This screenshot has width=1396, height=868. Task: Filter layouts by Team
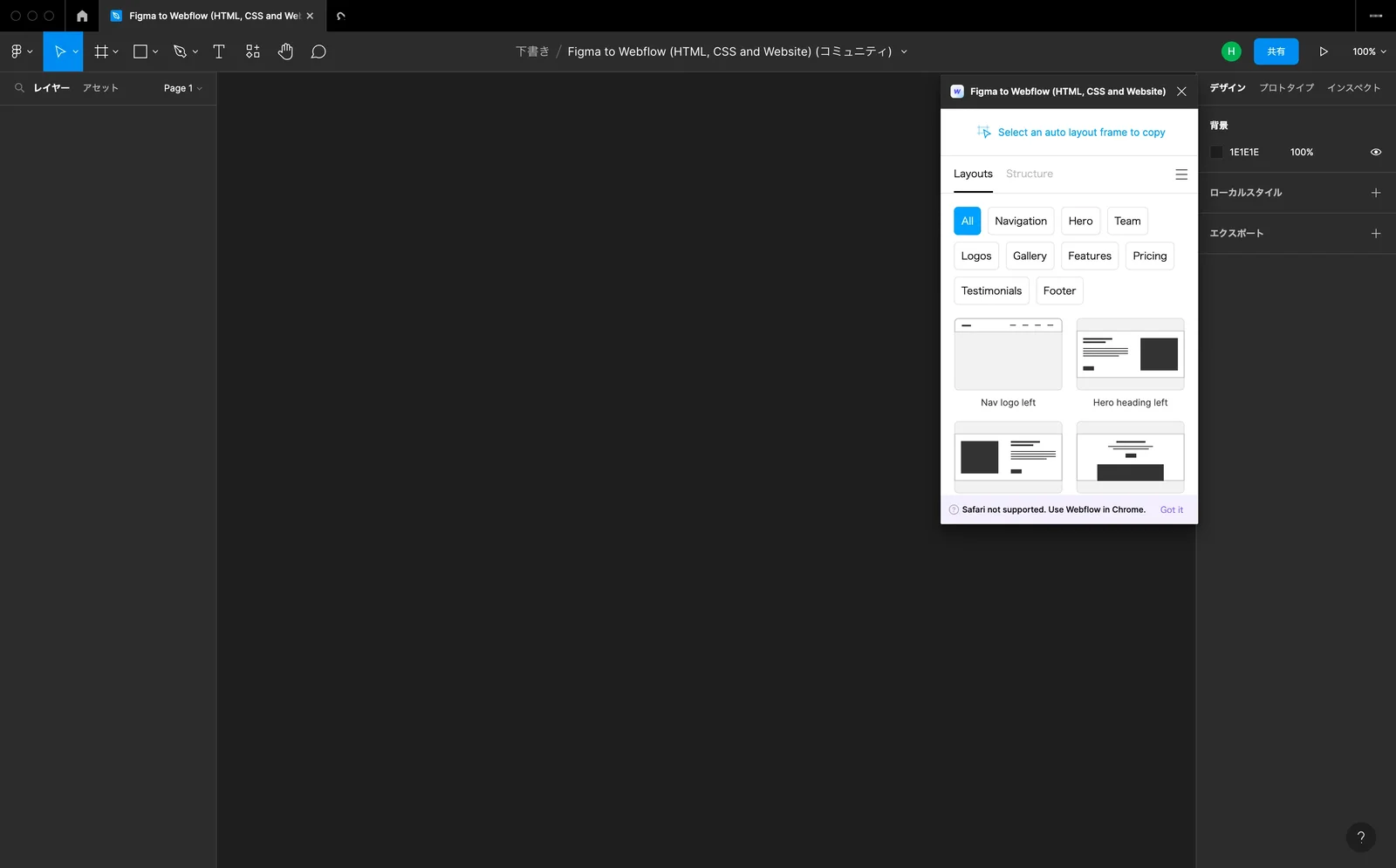click(1127, 221)
